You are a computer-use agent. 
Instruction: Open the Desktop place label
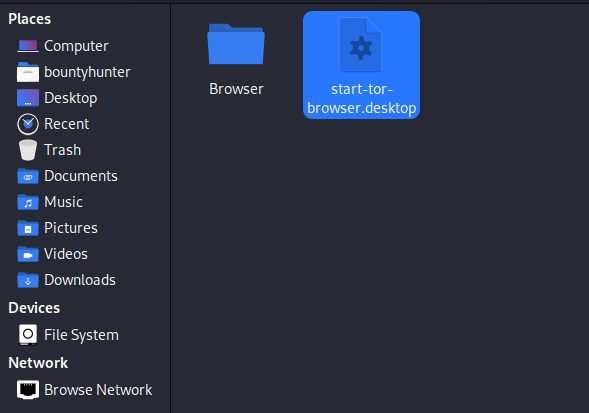(x=71, y=98)
